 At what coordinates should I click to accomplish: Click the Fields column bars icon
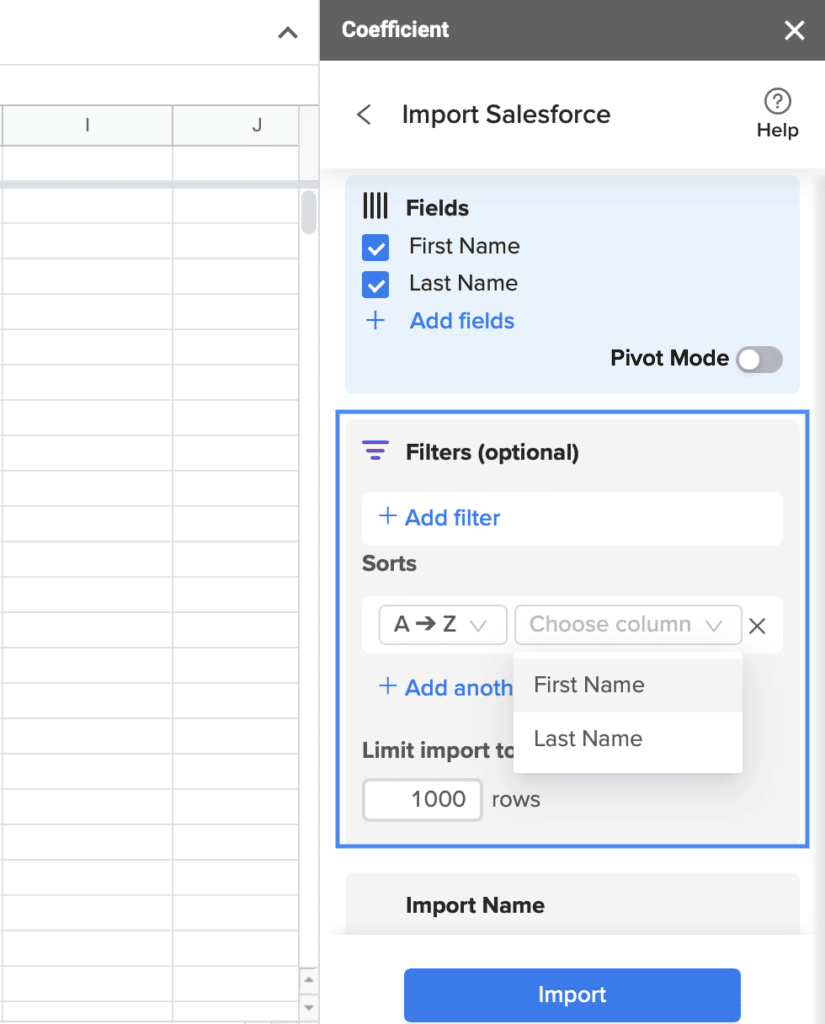click(x=375, y=206)
